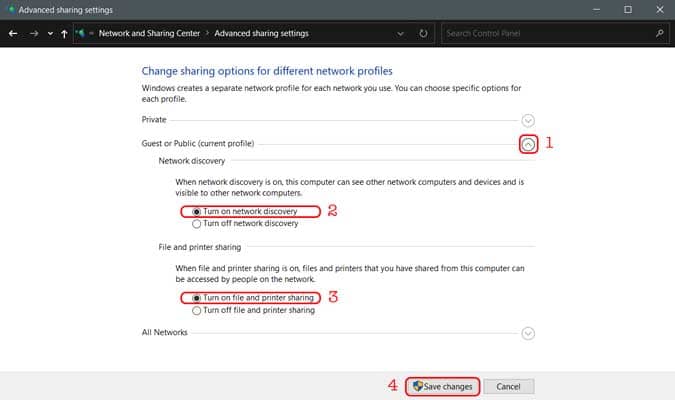
Task: Click the search magnifier icon
Action: pos(660,33)
